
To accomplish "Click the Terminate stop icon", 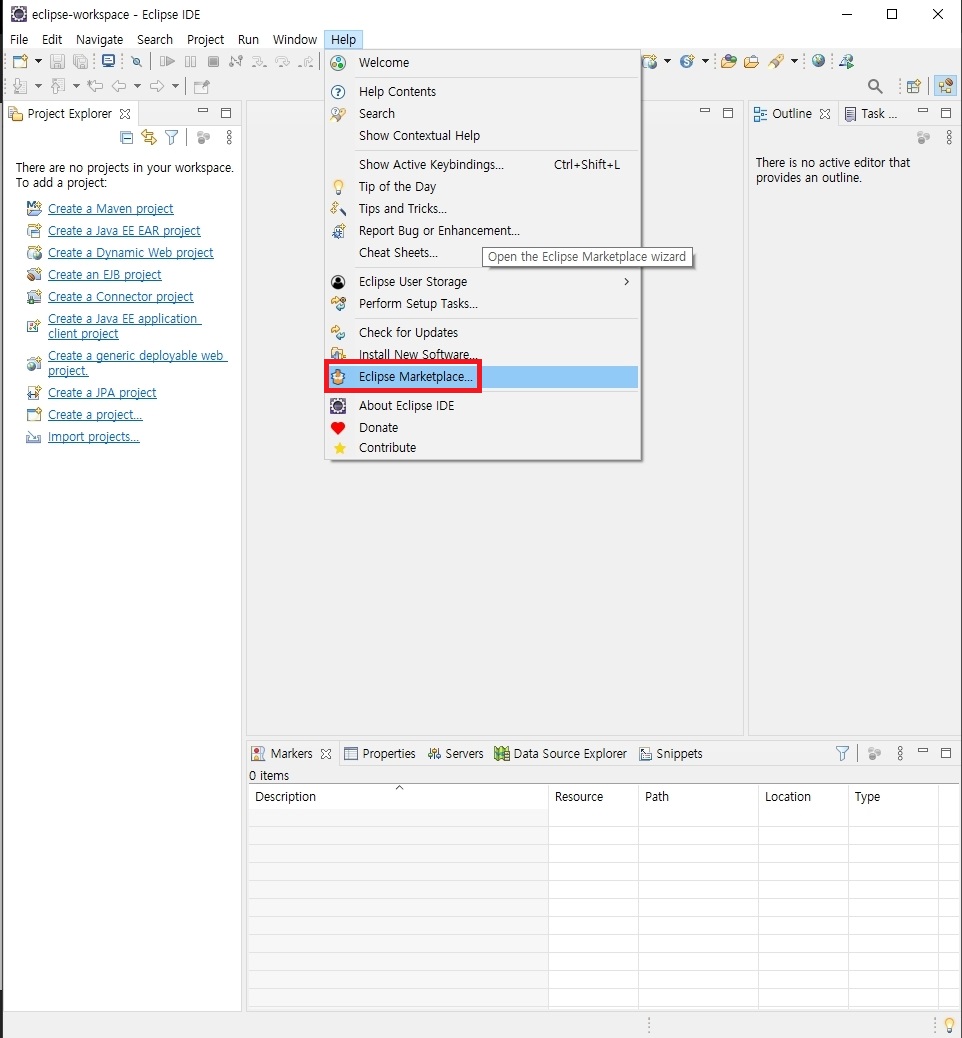I will [213, 62].
